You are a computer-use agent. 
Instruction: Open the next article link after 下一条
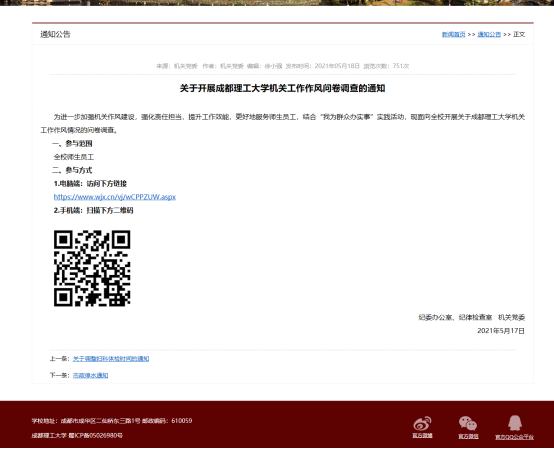[90, 375]
